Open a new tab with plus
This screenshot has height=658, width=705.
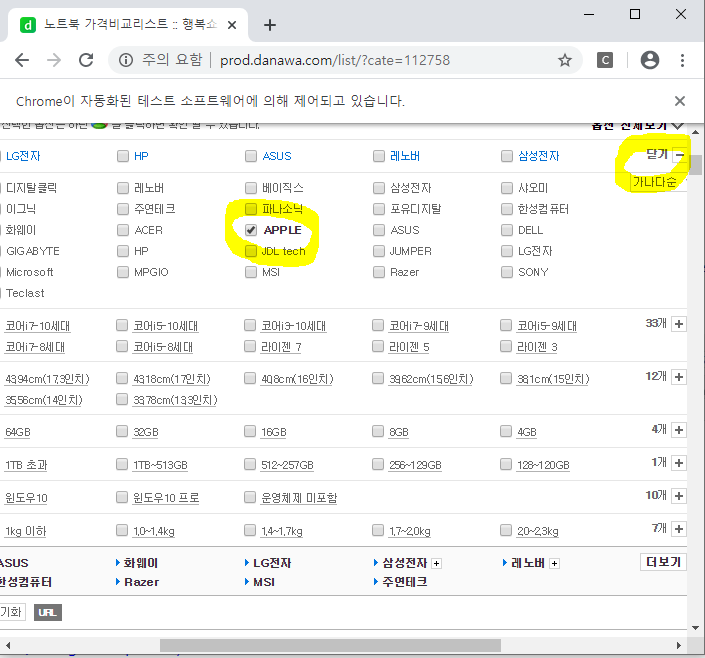[270, 25]
